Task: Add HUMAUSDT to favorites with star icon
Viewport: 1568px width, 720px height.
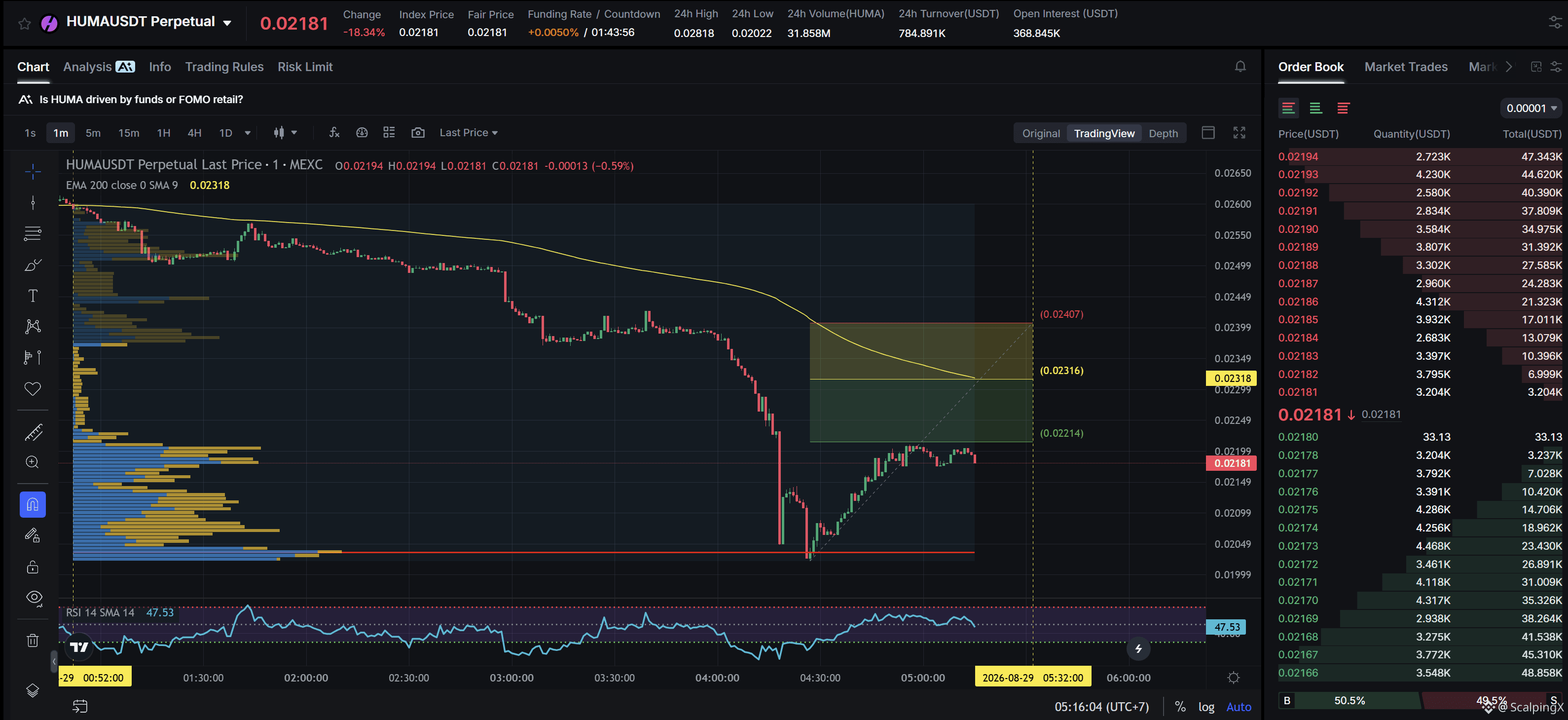Action: (24, 24)
